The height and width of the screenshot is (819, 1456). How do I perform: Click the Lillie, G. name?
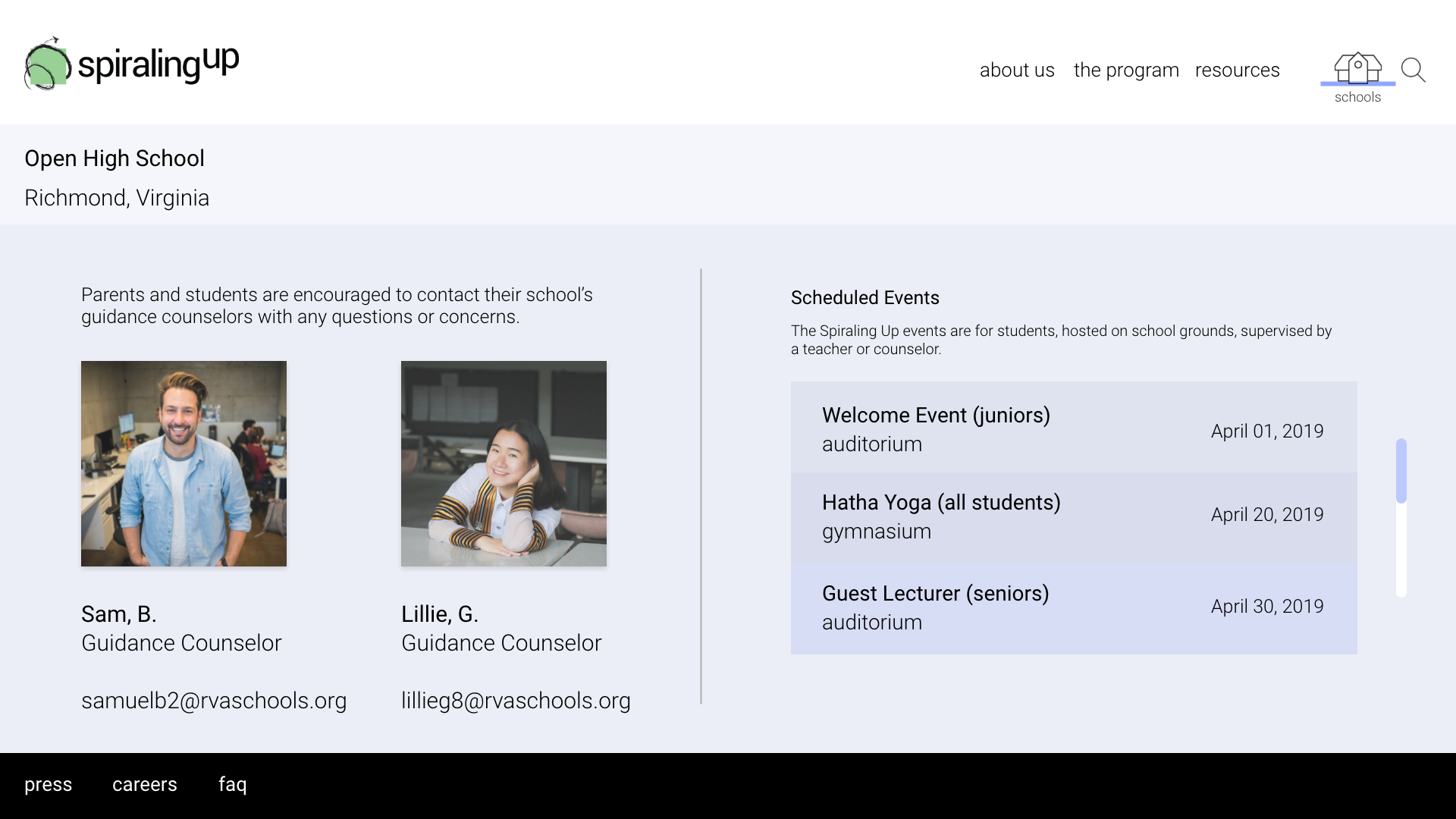[440, 614]
